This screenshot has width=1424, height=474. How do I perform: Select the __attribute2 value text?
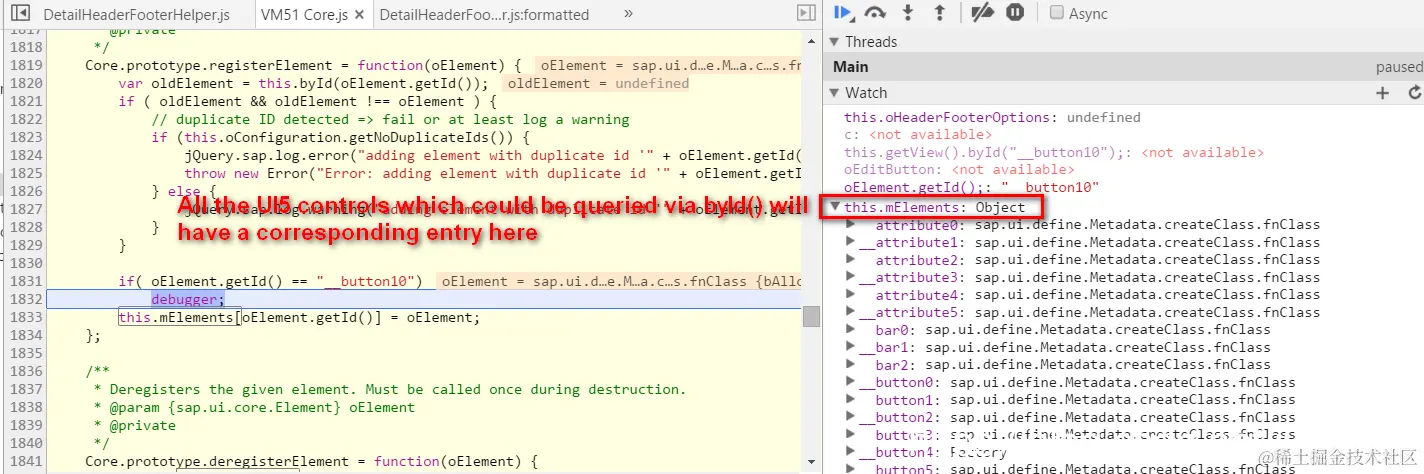coord(1147,260)
